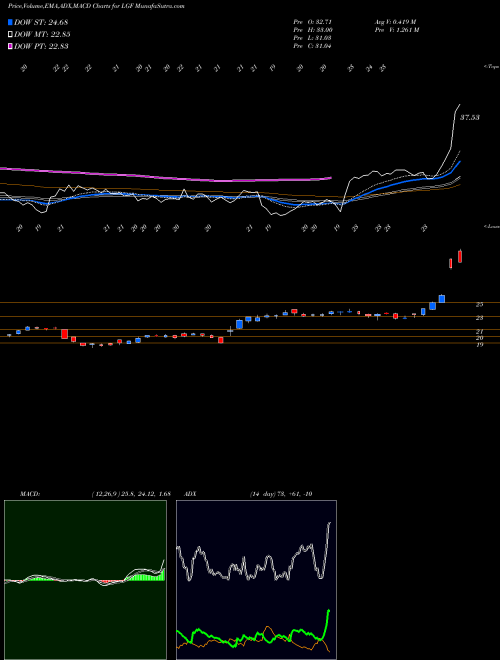Click the 19 price level label
The image size is (500, 660).
click(479, 345)
